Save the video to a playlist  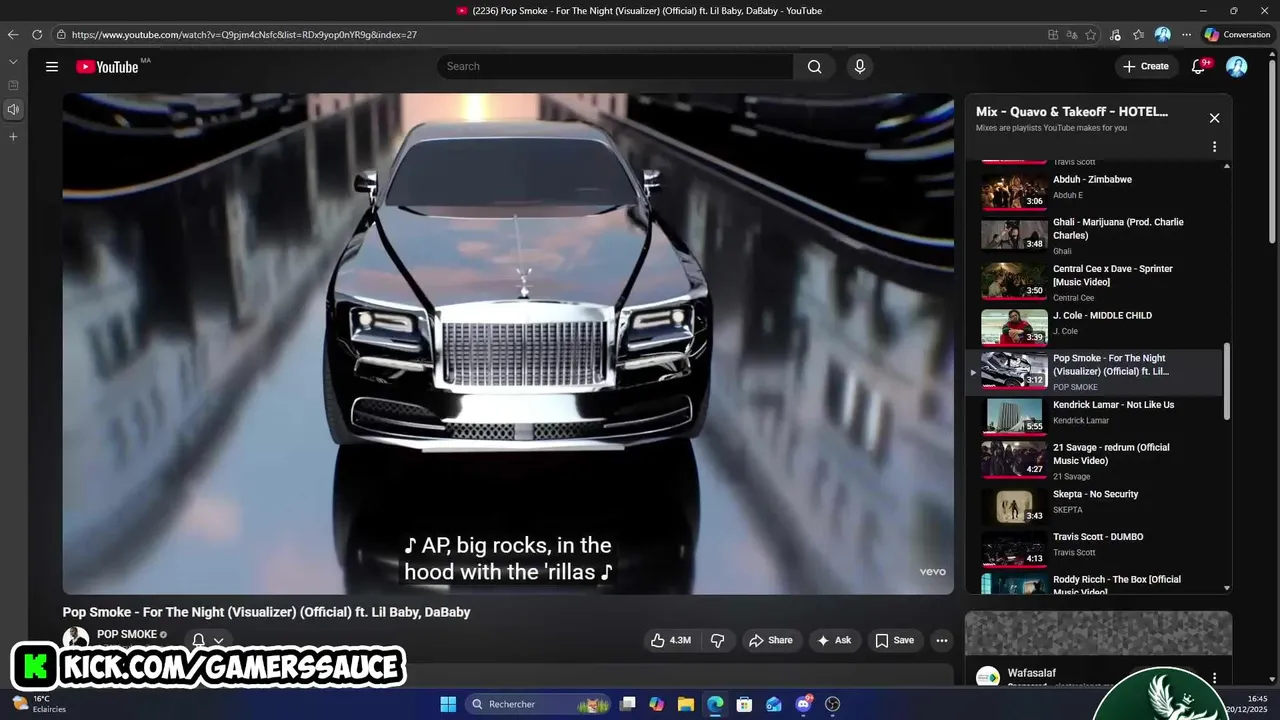pos(894,640)
